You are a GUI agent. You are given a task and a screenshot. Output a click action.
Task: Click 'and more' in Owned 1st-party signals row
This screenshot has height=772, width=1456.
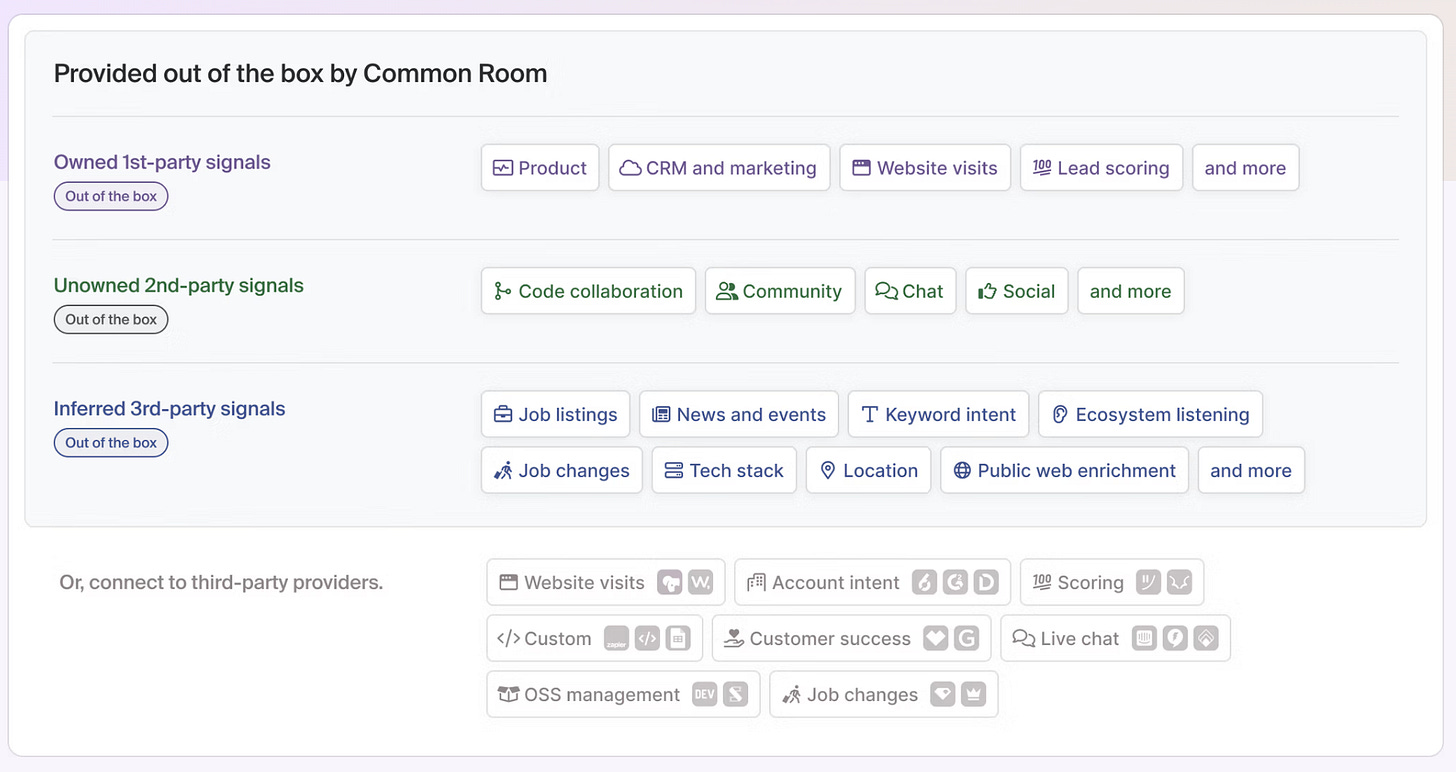point(1246,168)
